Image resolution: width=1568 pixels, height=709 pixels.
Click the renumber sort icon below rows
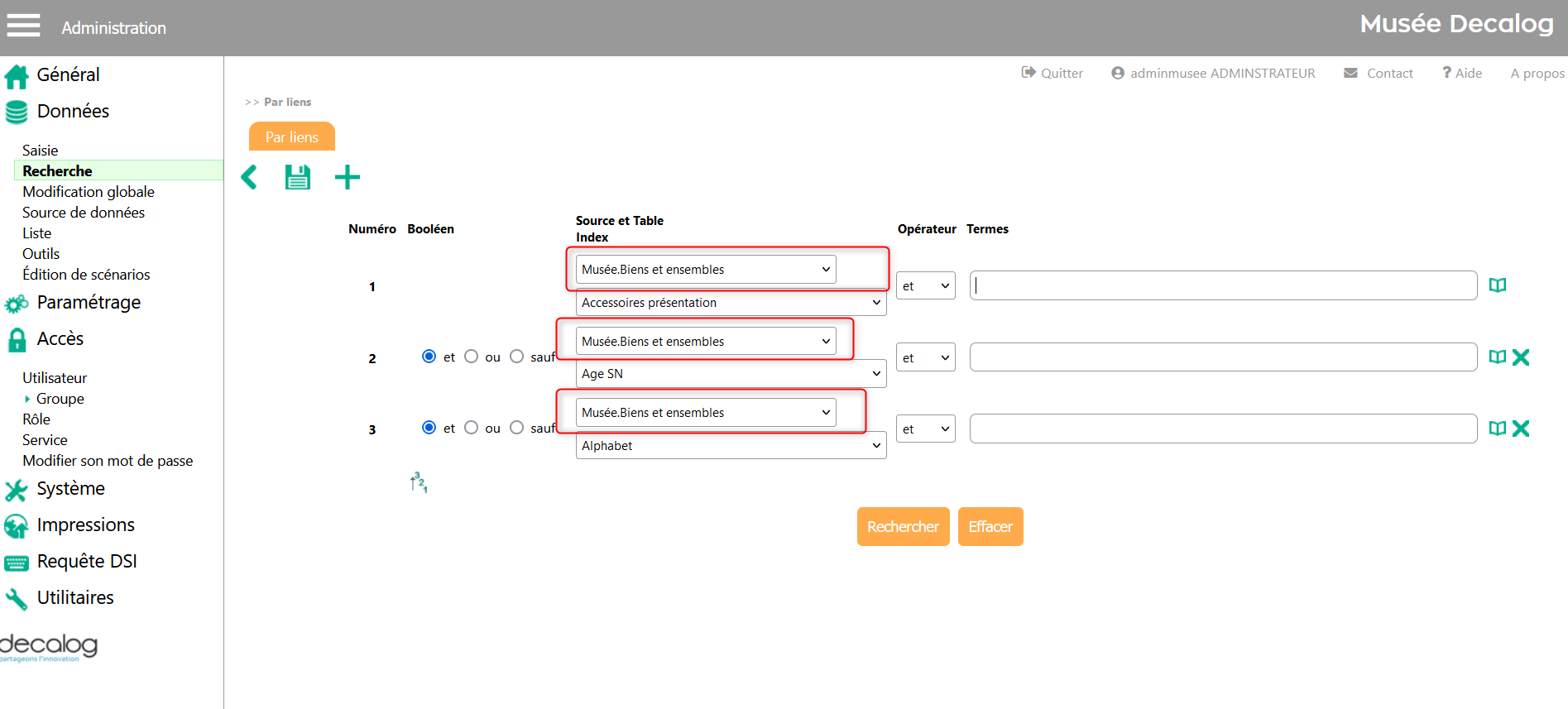[x=419, y=482]
